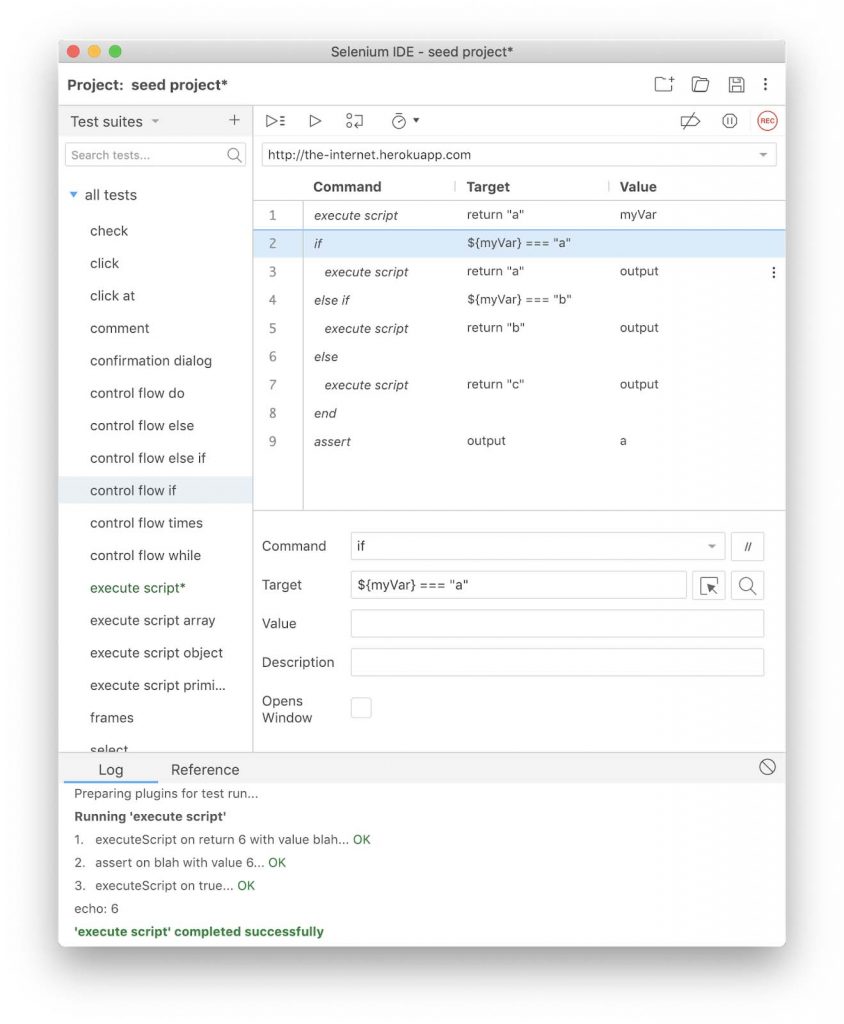Open the test execution speed dropdown
Viewport: 844px width, 1024px height.
[405, 121]
